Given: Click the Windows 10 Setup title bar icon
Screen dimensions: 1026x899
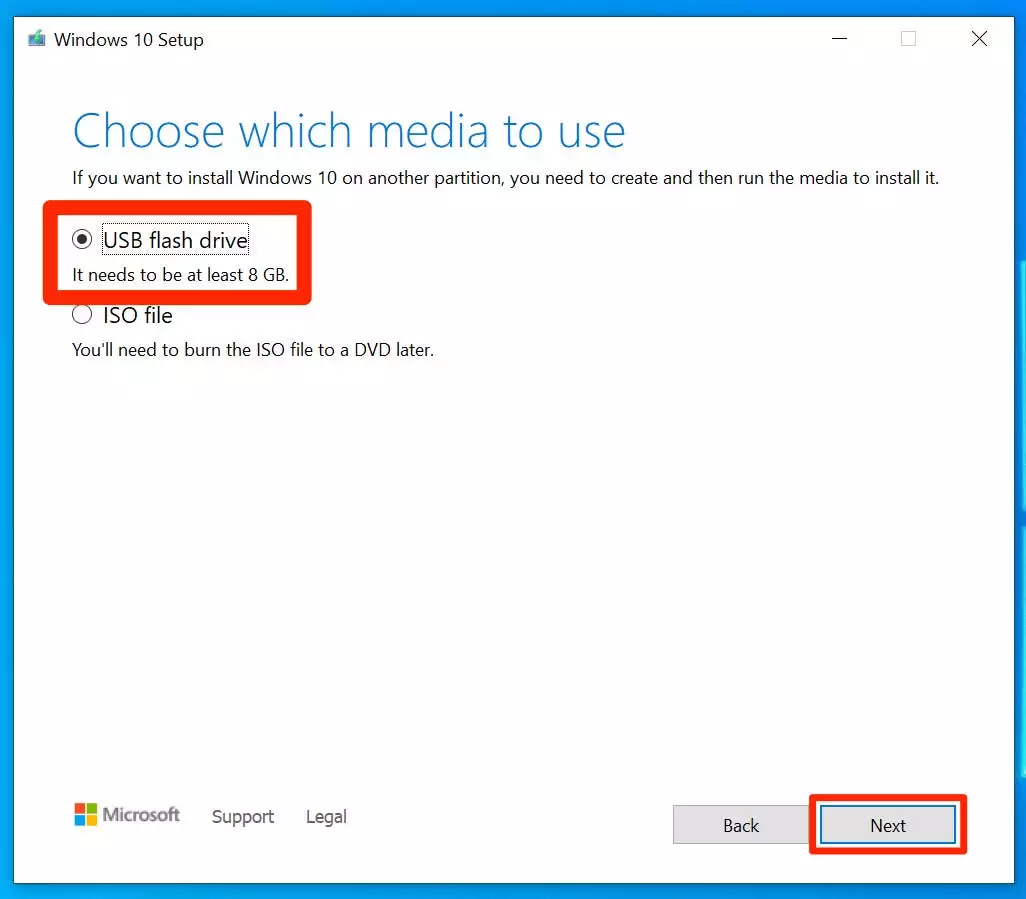Looking at the screenshot, I should tap(37, 40).
